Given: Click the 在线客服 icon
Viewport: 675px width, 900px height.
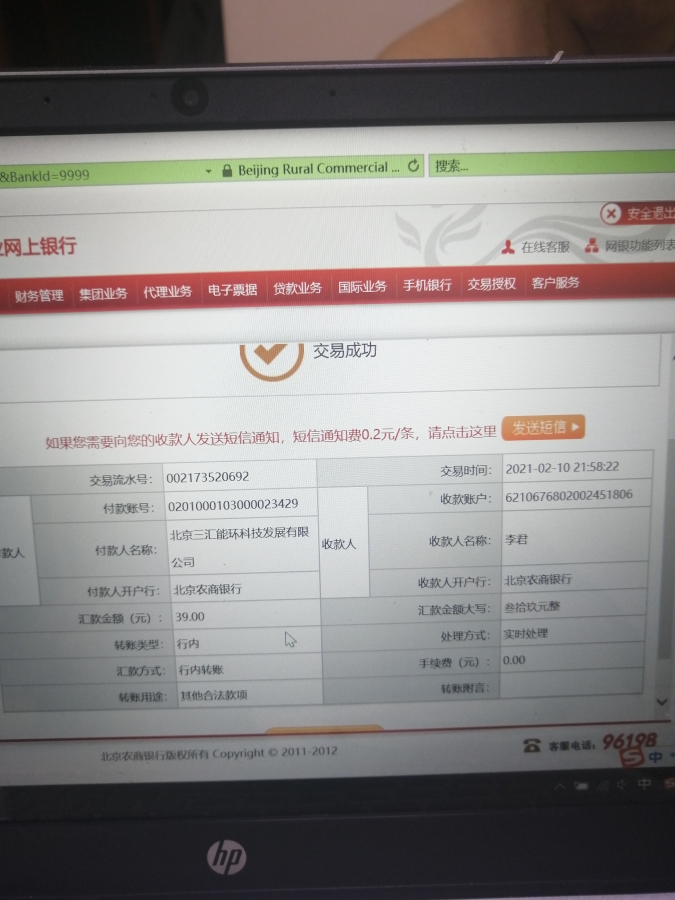Looking at the screenshot, I should click(508, 247).
